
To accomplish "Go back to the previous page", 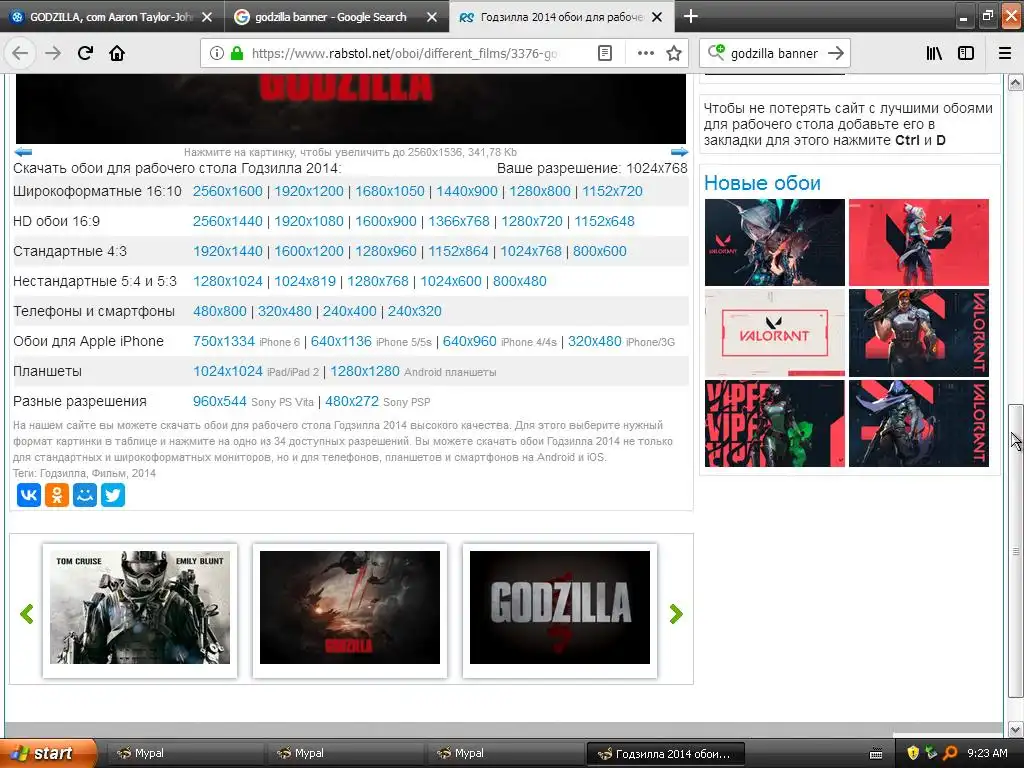I will [x=20, y=53].
